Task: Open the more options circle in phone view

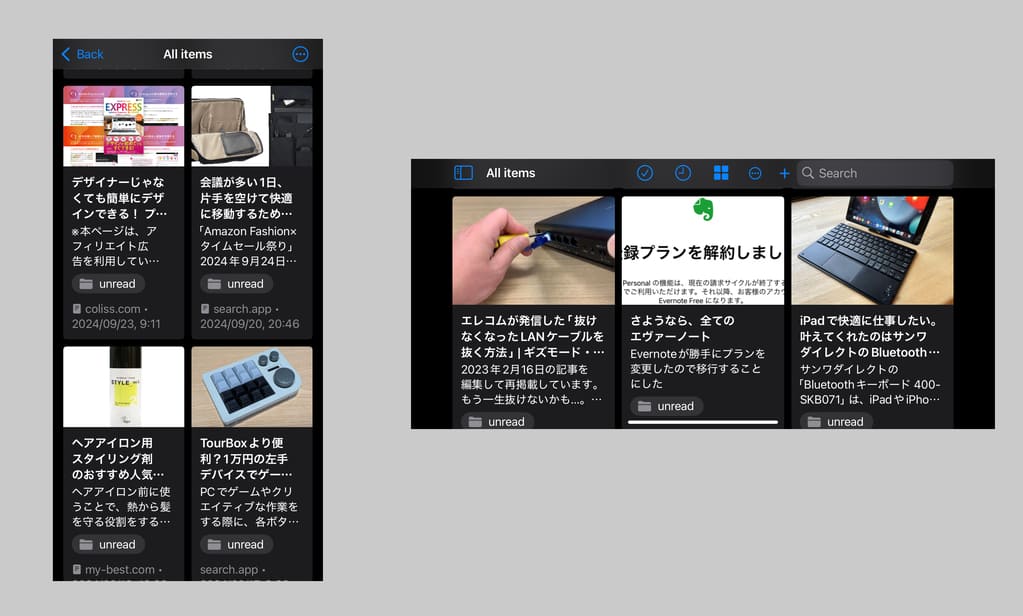Action: (x=300, y=54)
